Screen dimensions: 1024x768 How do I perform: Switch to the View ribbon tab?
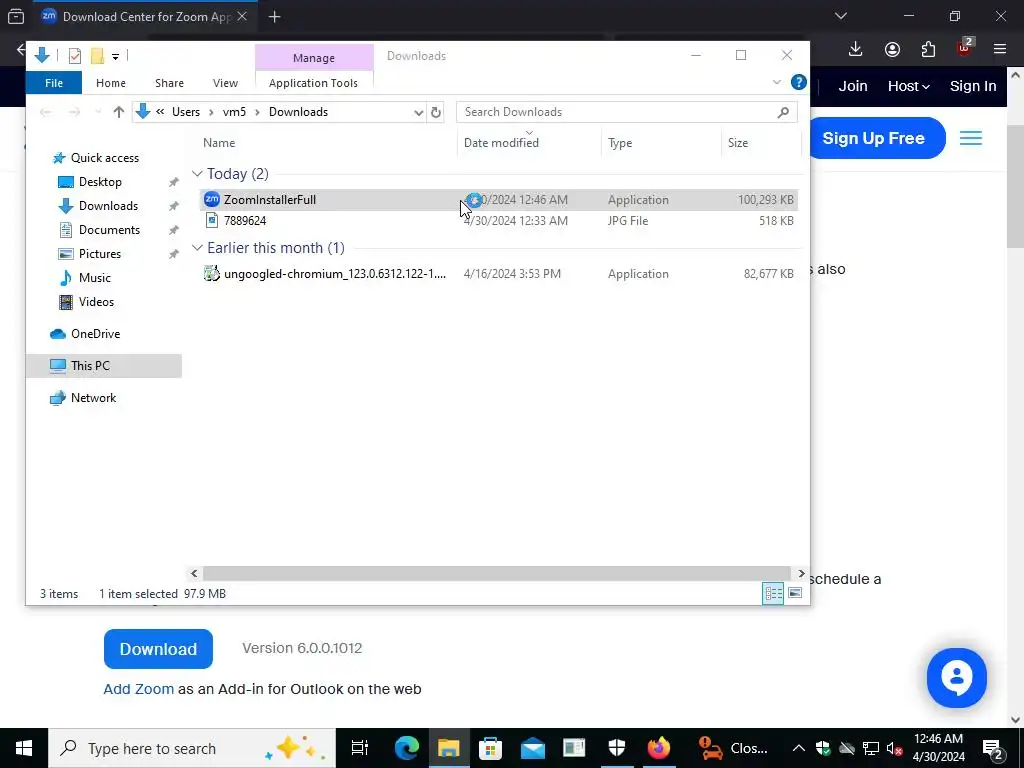click(225, 83)
